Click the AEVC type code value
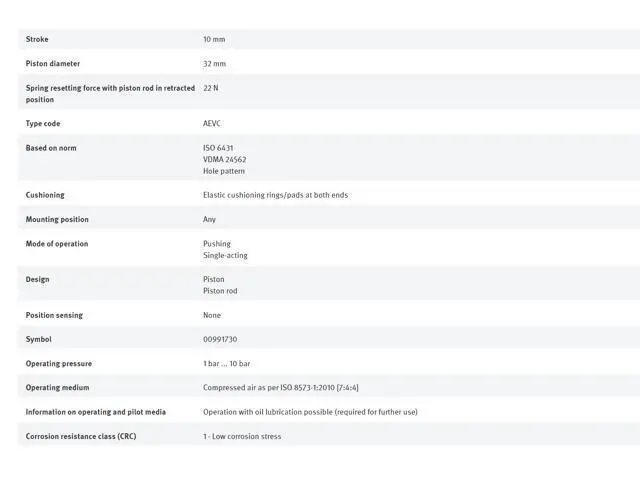Image resolution: width=640 pixels, height=480 pixels. (212, 123)
